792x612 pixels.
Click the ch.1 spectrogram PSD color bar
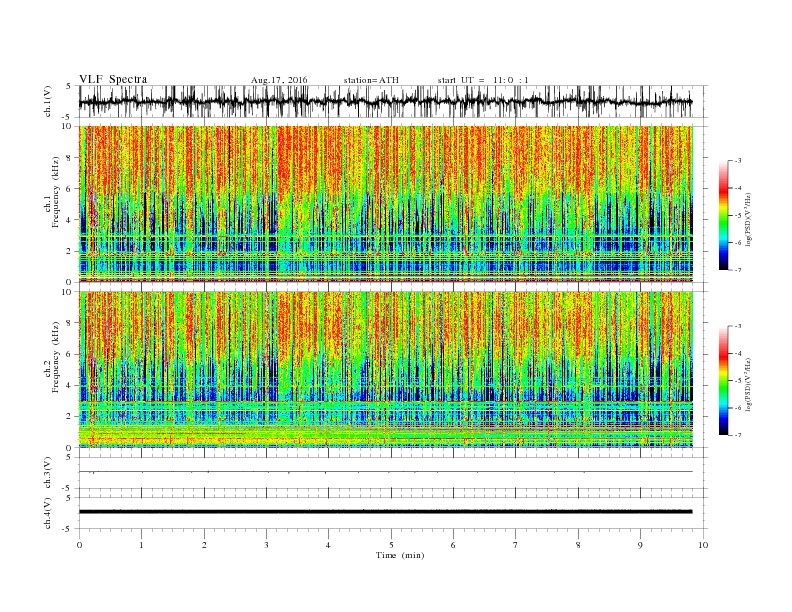click(723, 215)
